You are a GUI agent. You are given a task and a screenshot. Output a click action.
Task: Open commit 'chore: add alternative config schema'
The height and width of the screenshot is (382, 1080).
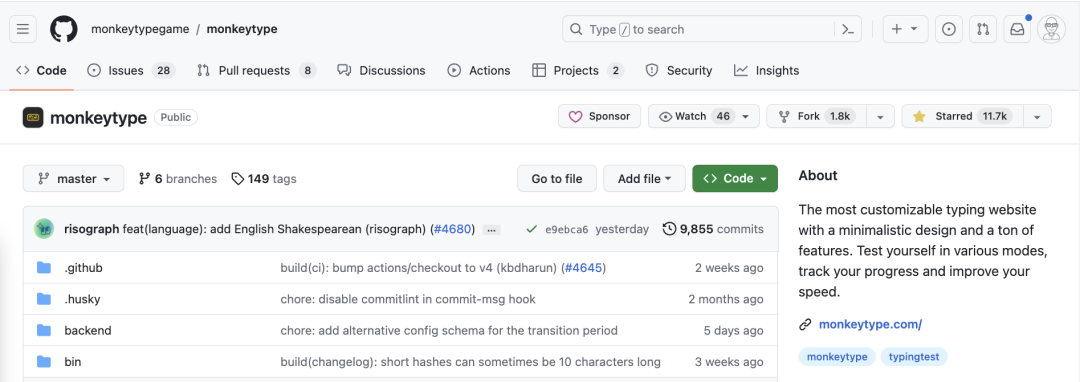click(449, 330)
